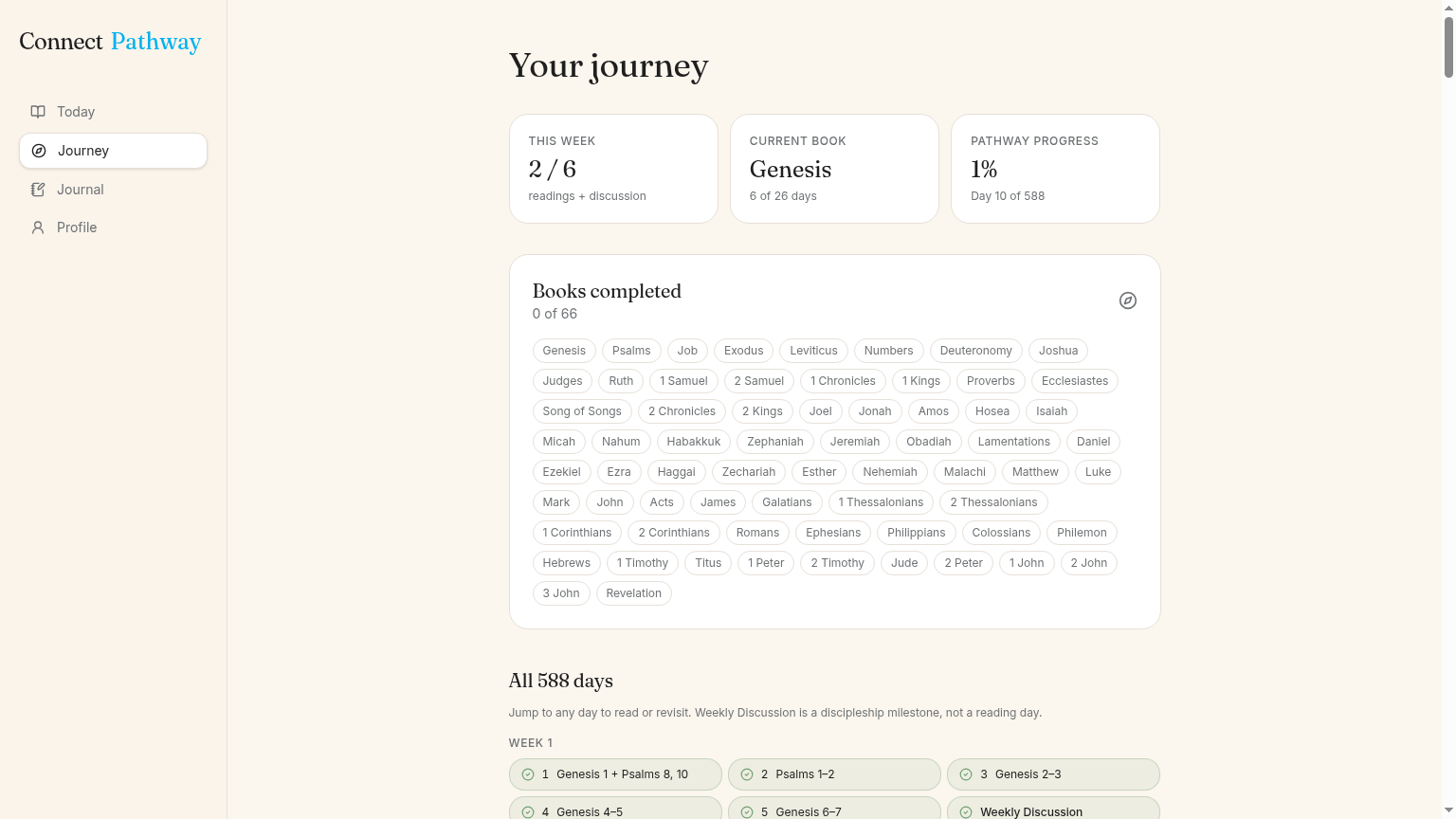Click the Proverbs book chip
The width and height of the screenshot is (1456, 819).
[x=991, y=381]
